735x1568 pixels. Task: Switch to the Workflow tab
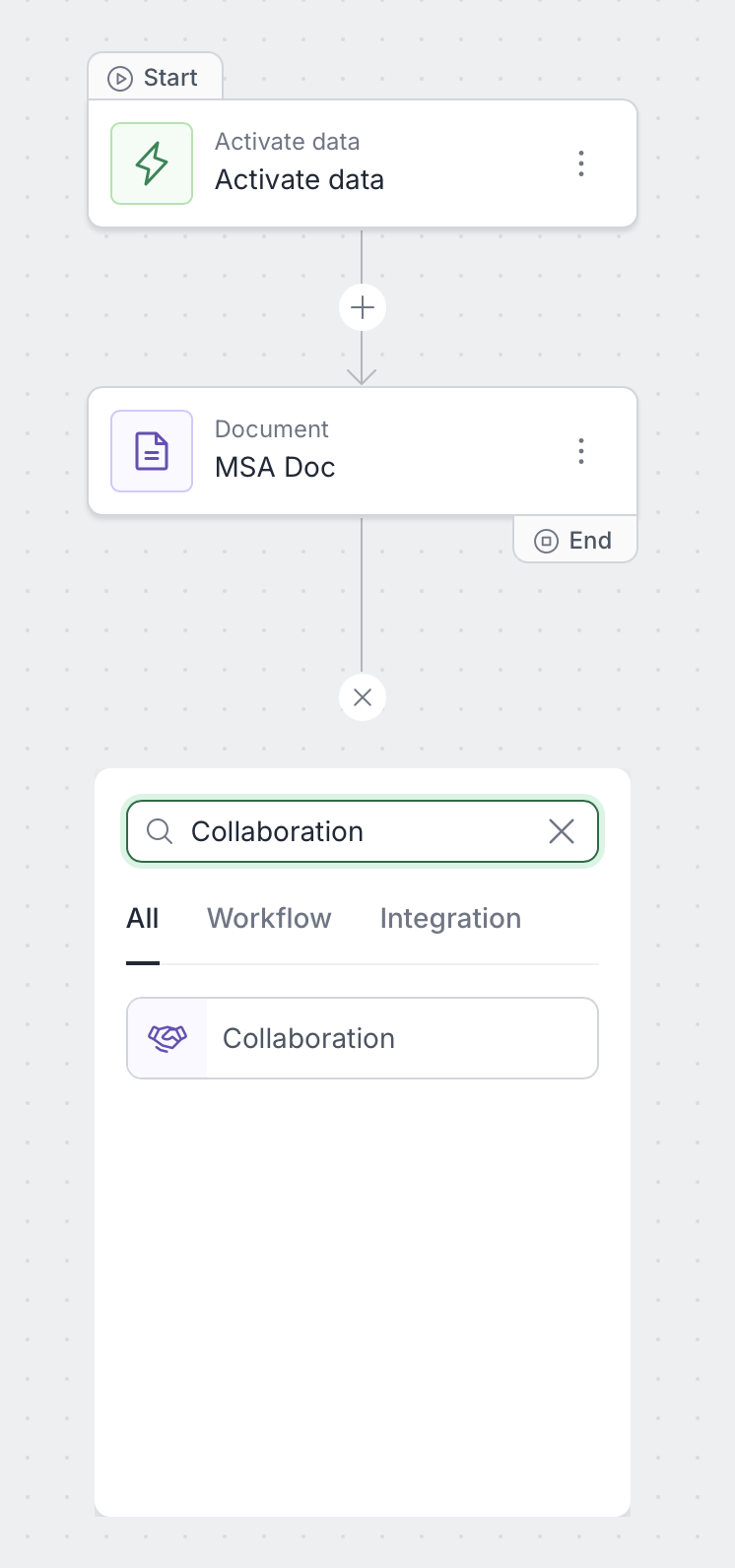coord(269,918)
